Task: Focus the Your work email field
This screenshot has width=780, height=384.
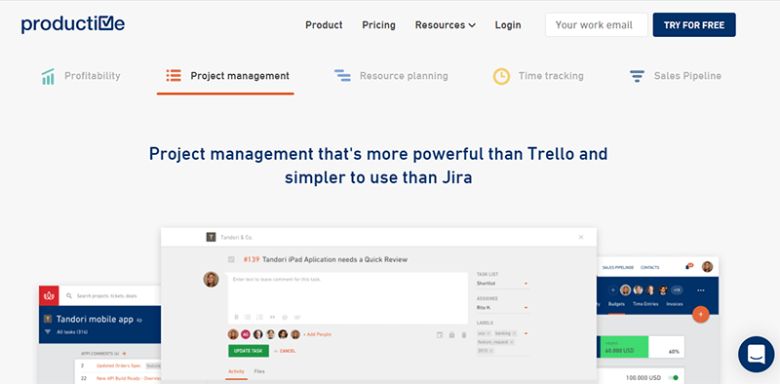Action: (x=596, y=25)
